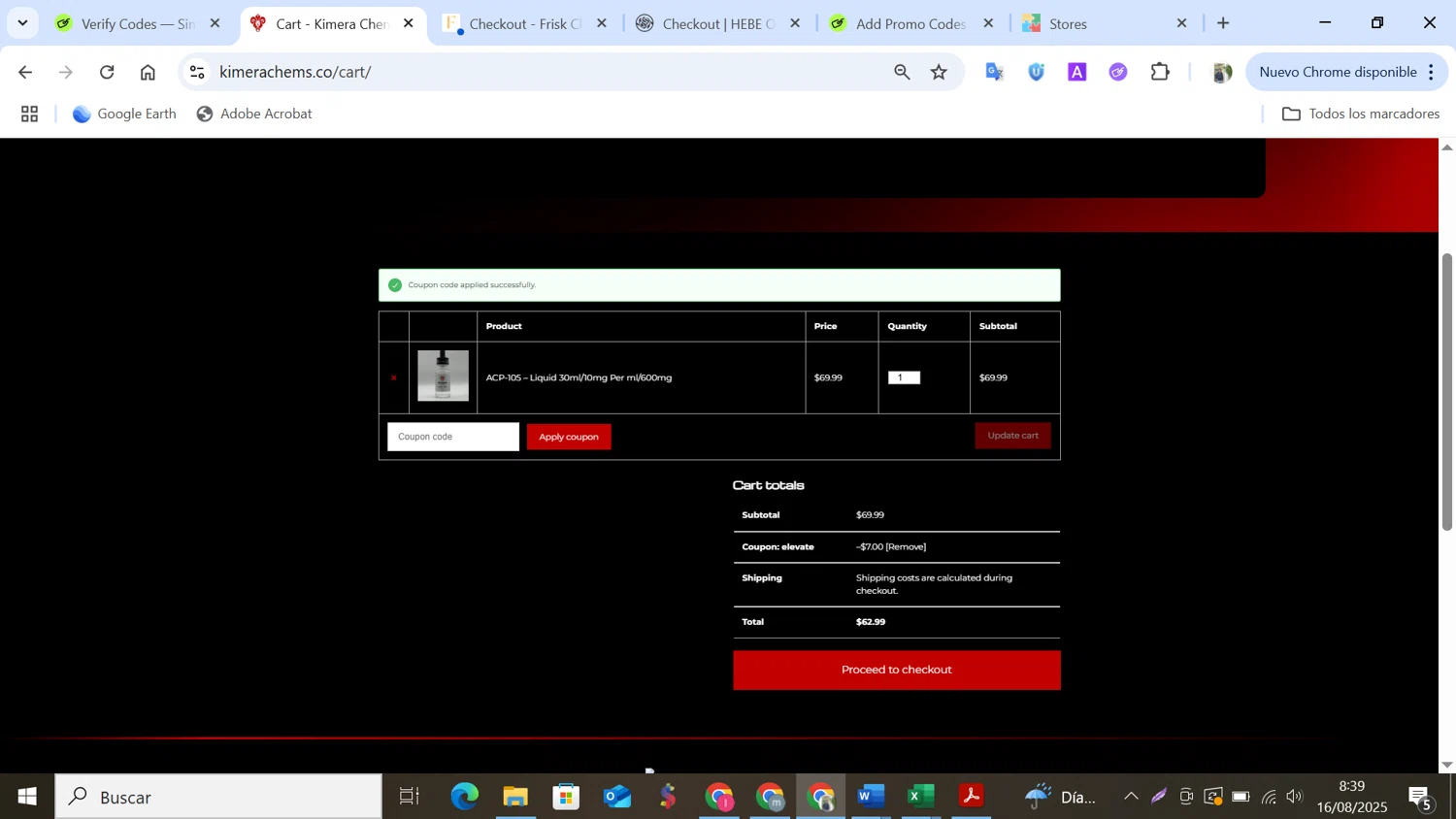
Task: Open the weather widget on taskbar
Action: 1060,797
